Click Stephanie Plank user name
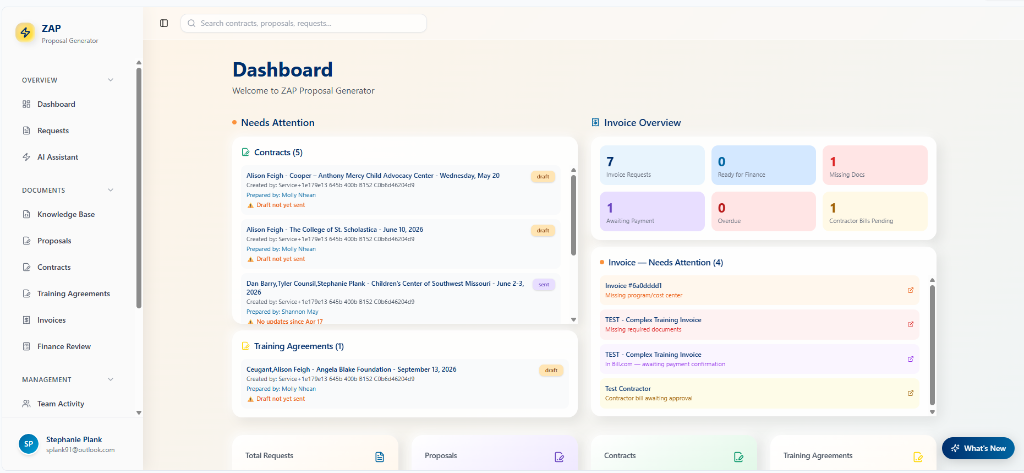 pos(74,440)
